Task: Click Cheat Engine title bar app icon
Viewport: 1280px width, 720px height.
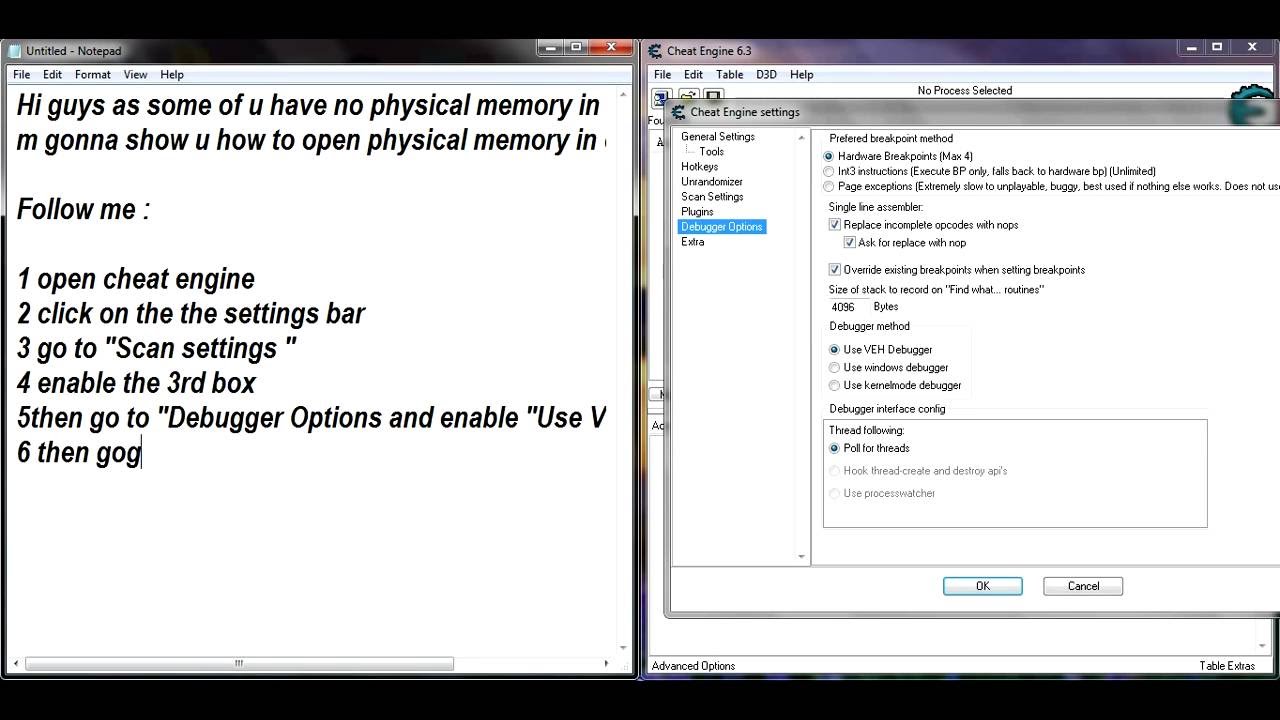Action: pyautogui.click(x=655, y=51)
